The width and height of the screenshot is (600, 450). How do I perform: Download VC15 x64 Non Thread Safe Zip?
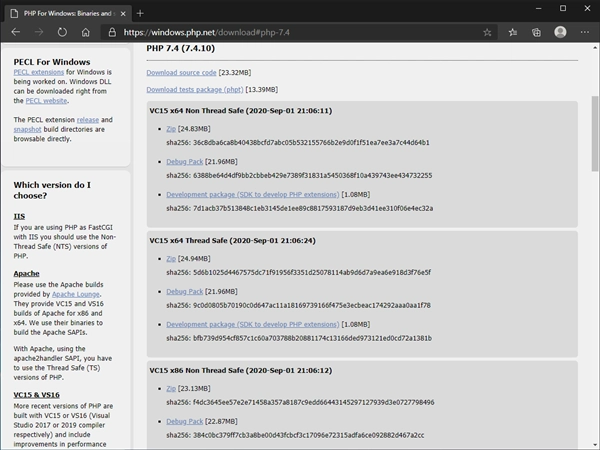pyautogui.click(x=171, y=129)
